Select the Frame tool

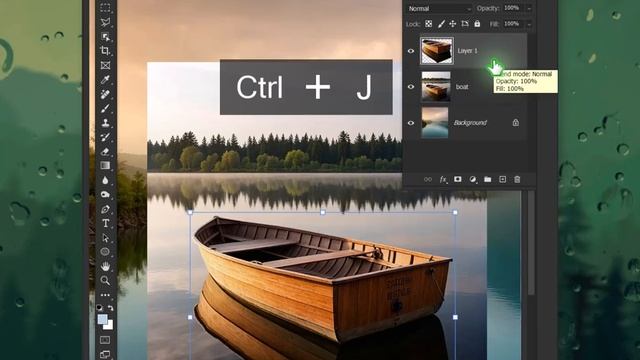105,65
